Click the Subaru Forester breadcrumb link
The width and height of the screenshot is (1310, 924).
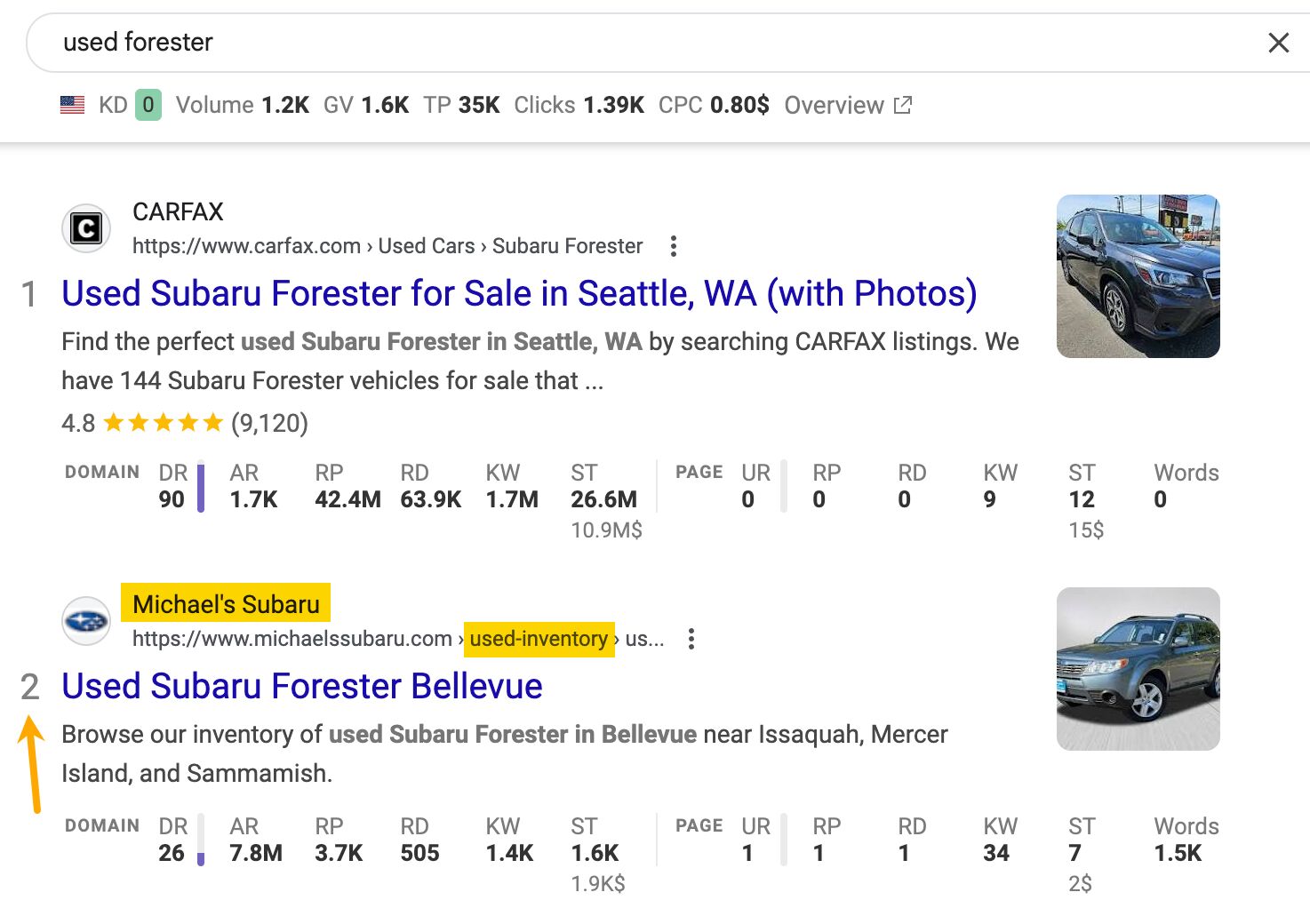coord(568,245)
